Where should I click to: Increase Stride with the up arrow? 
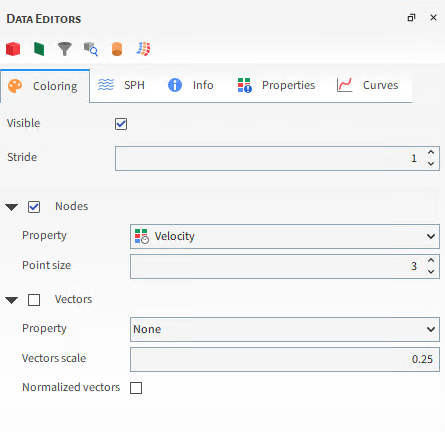click(x=431, y=152)
